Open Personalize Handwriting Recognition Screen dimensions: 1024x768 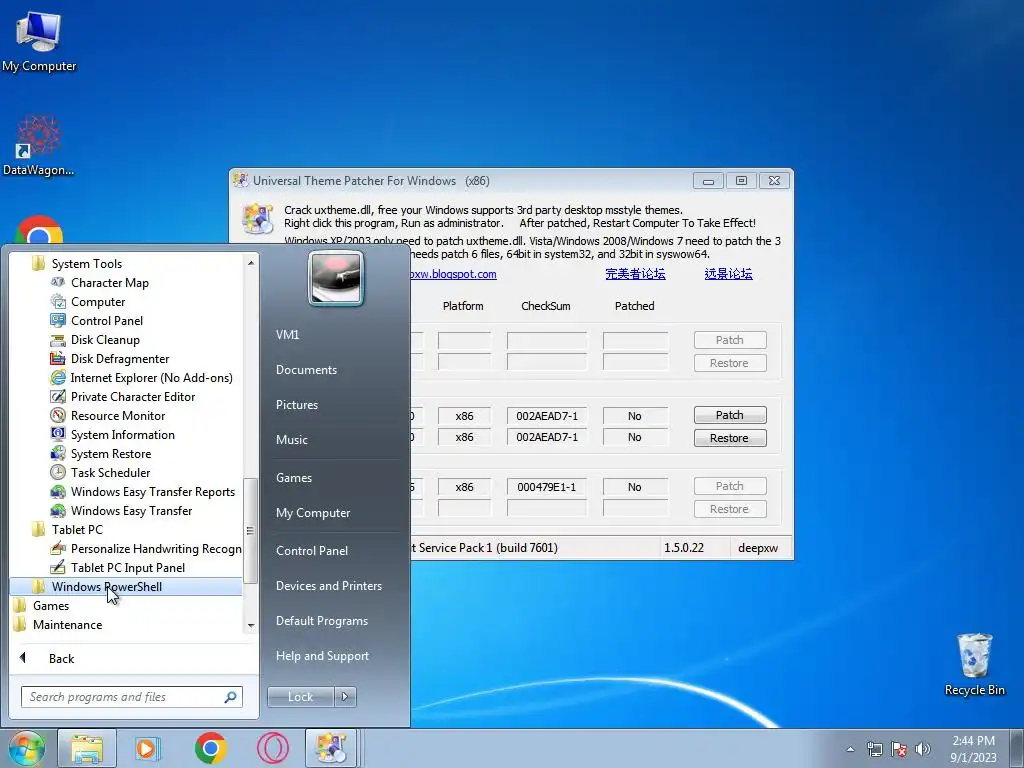(155, 549)
